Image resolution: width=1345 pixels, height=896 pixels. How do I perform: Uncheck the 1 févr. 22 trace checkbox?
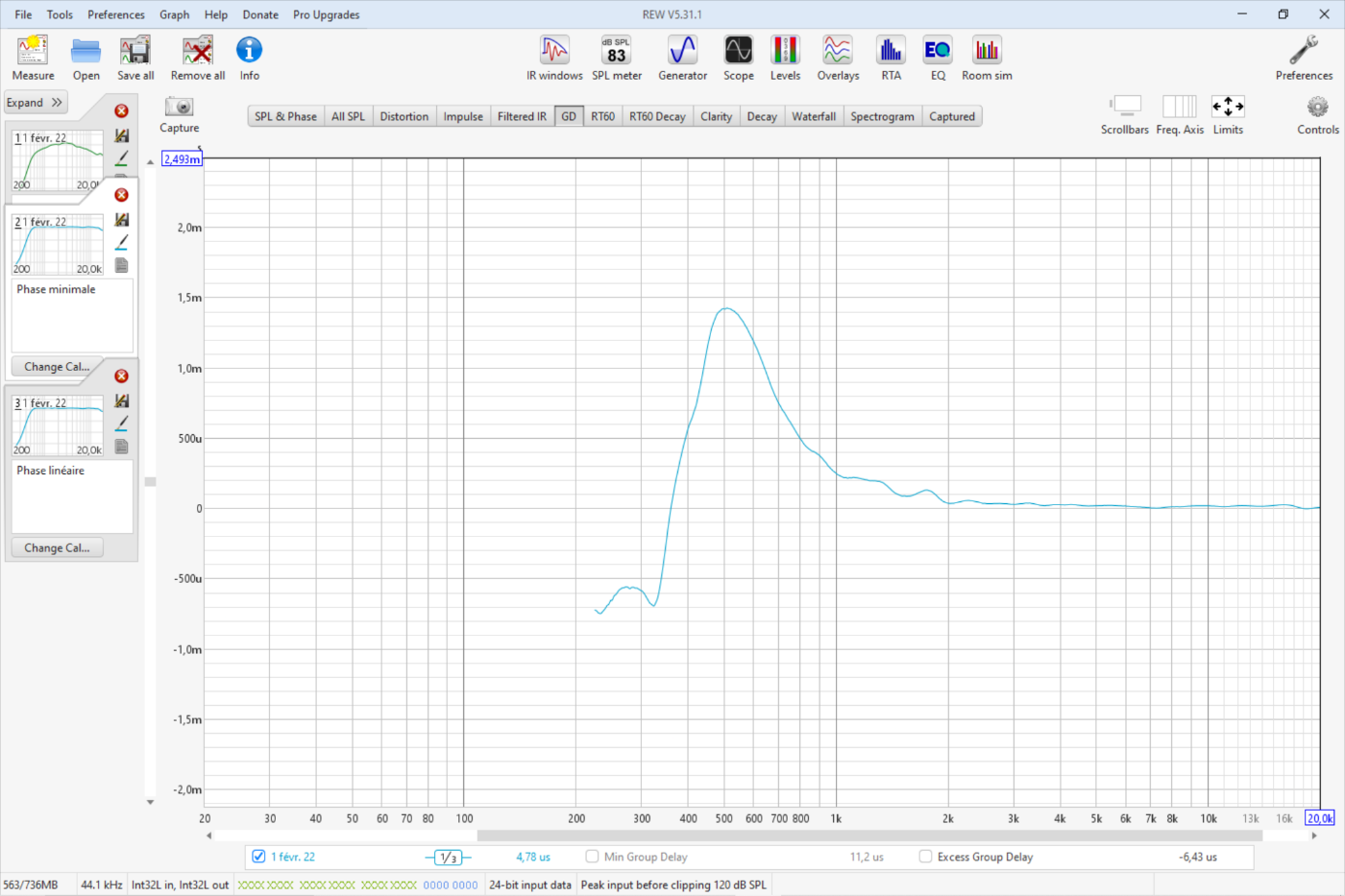[258, 857]
